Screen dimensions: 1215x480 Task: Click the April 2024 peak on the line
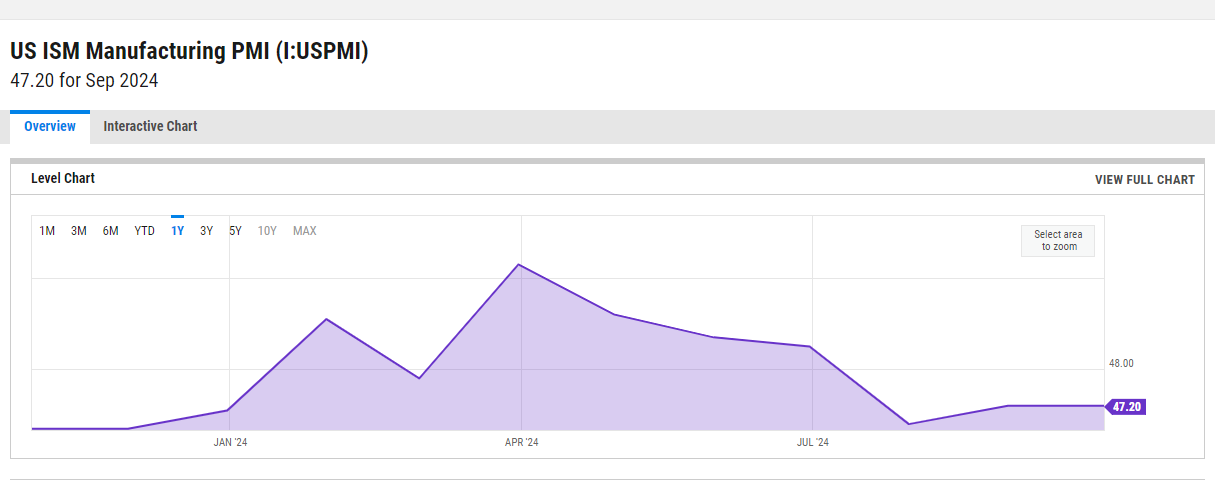pyautogui.click(x=518, y=265)
